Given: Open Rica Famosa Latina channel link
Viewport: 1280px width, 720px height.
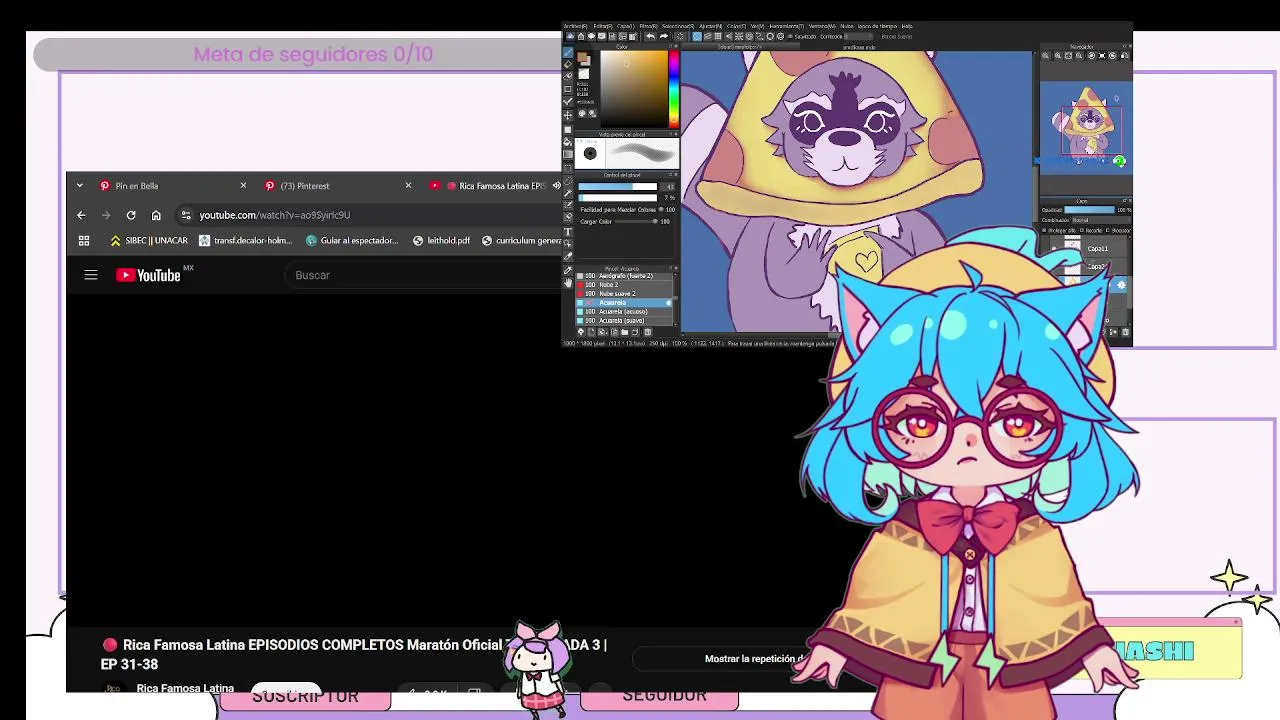Looking at the screenshot, I should click(x=185, y=688).
